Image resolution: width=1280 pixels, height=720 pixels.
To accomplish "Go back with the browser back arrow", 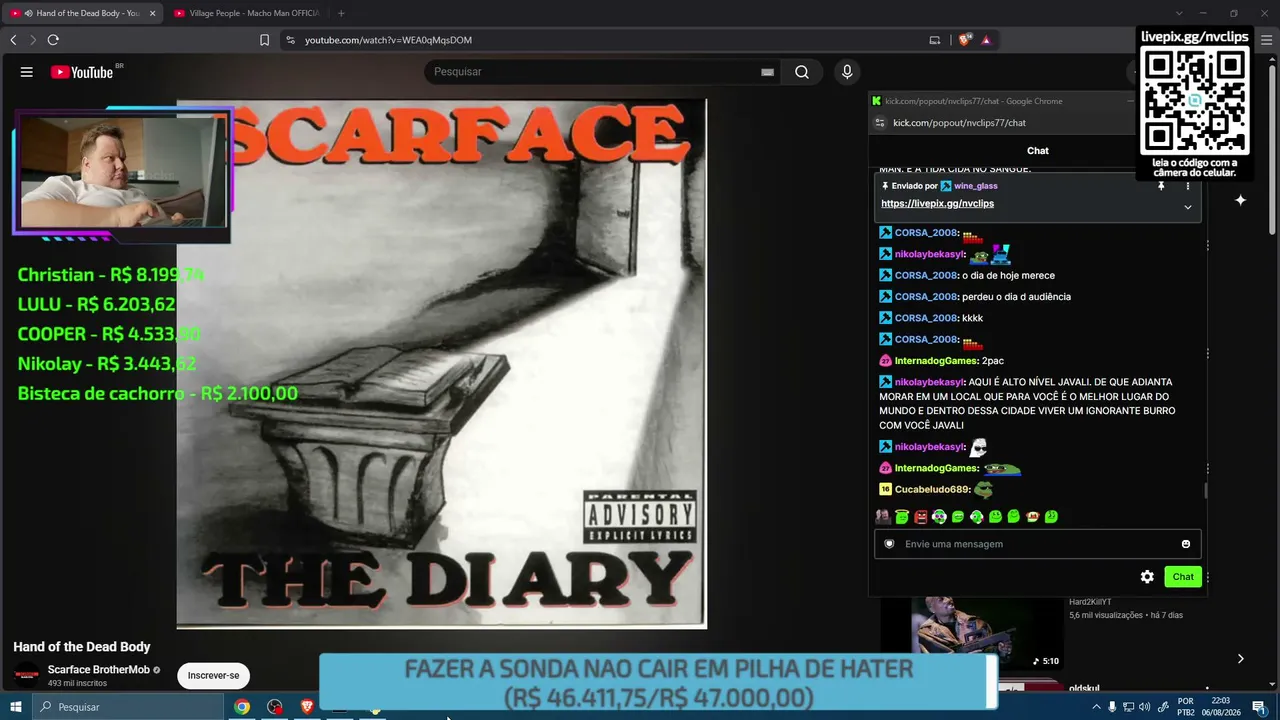I will [x=13, y=40].
